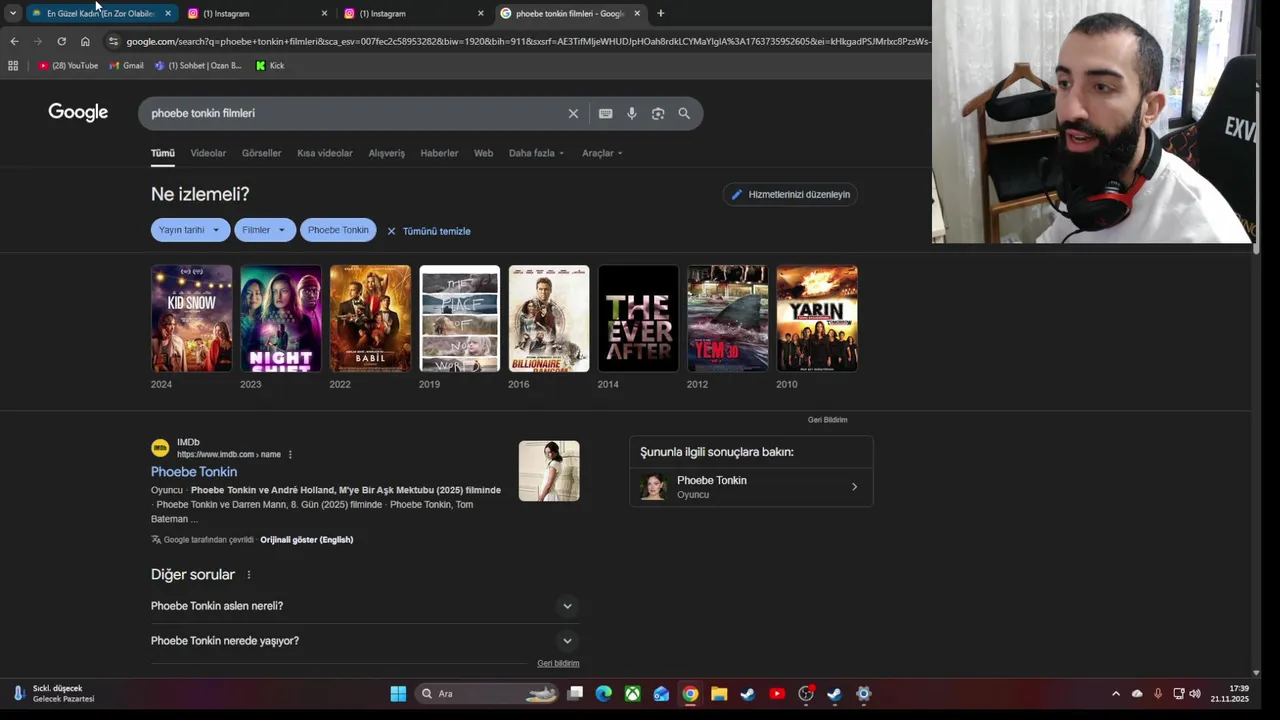Open the Windows taskbar Ara search box
Screen dimensions: 1280x720
tap(485, 693)
